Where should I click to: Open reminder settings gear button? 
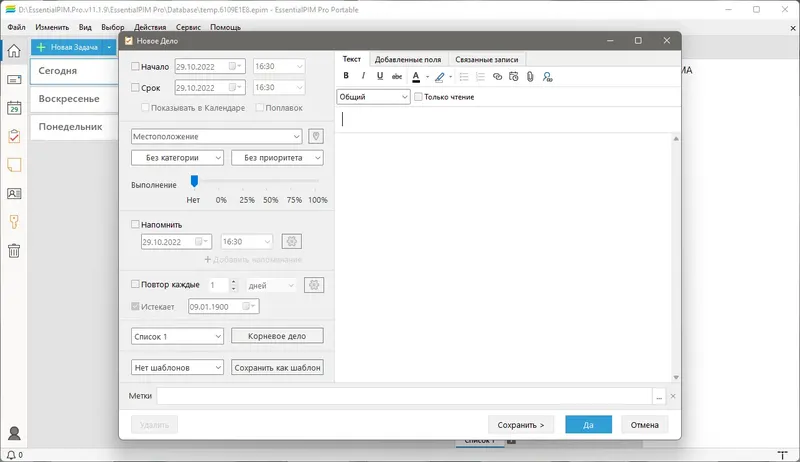[291, 241]
